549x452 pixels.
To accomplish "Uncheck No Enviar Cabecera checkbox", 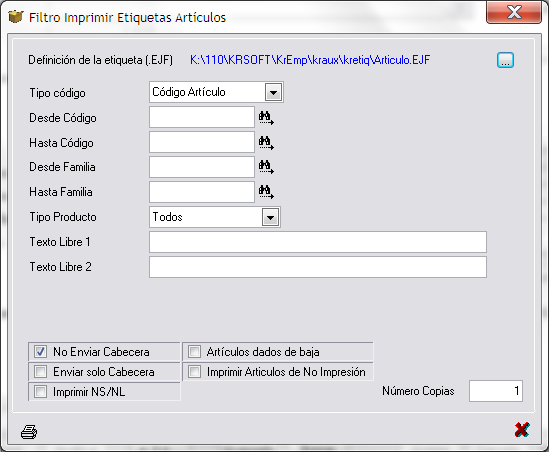I will [x=40, y=352].
